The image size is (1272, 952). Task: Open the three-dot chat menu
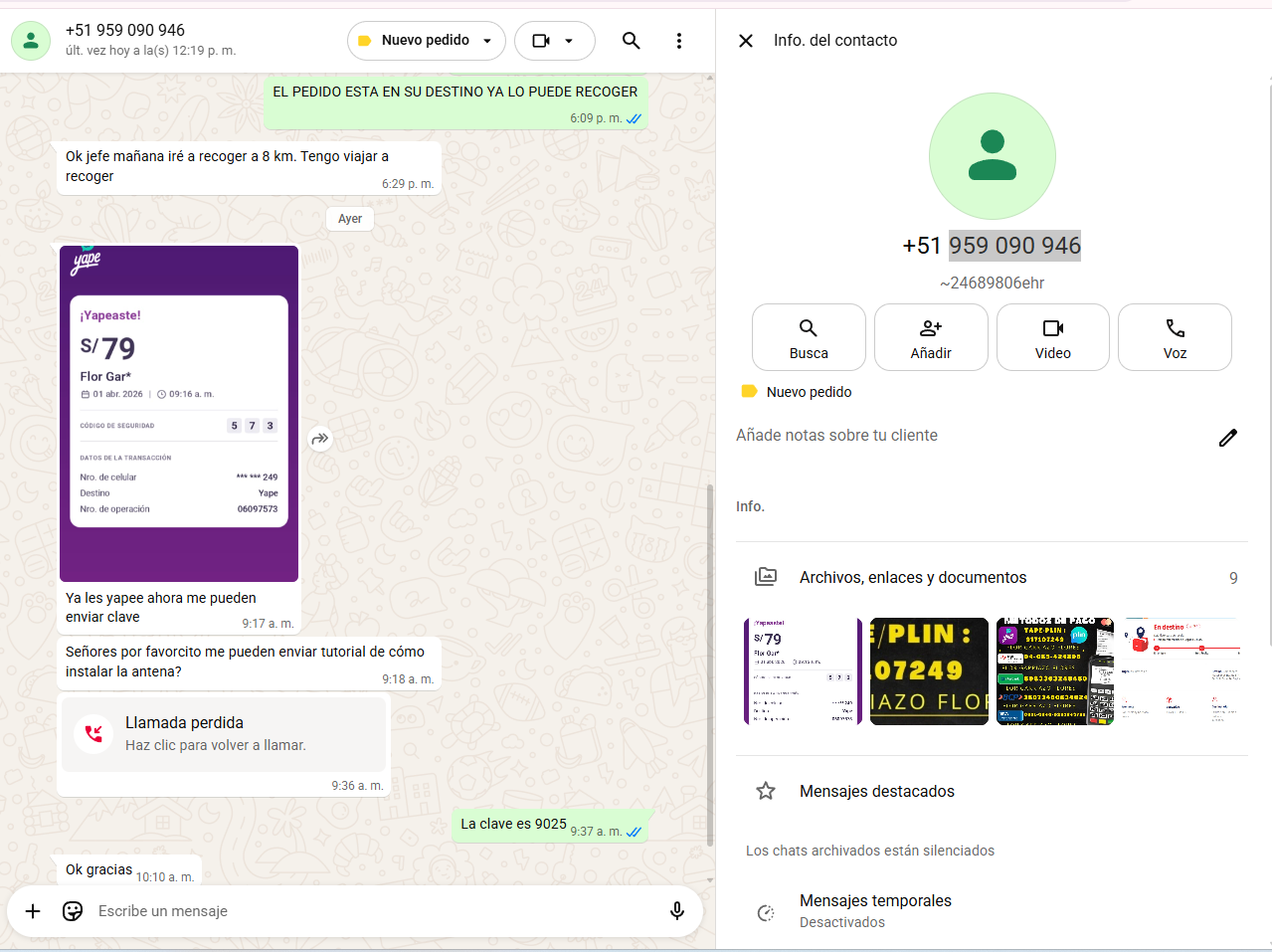click(x=679, y=41)
